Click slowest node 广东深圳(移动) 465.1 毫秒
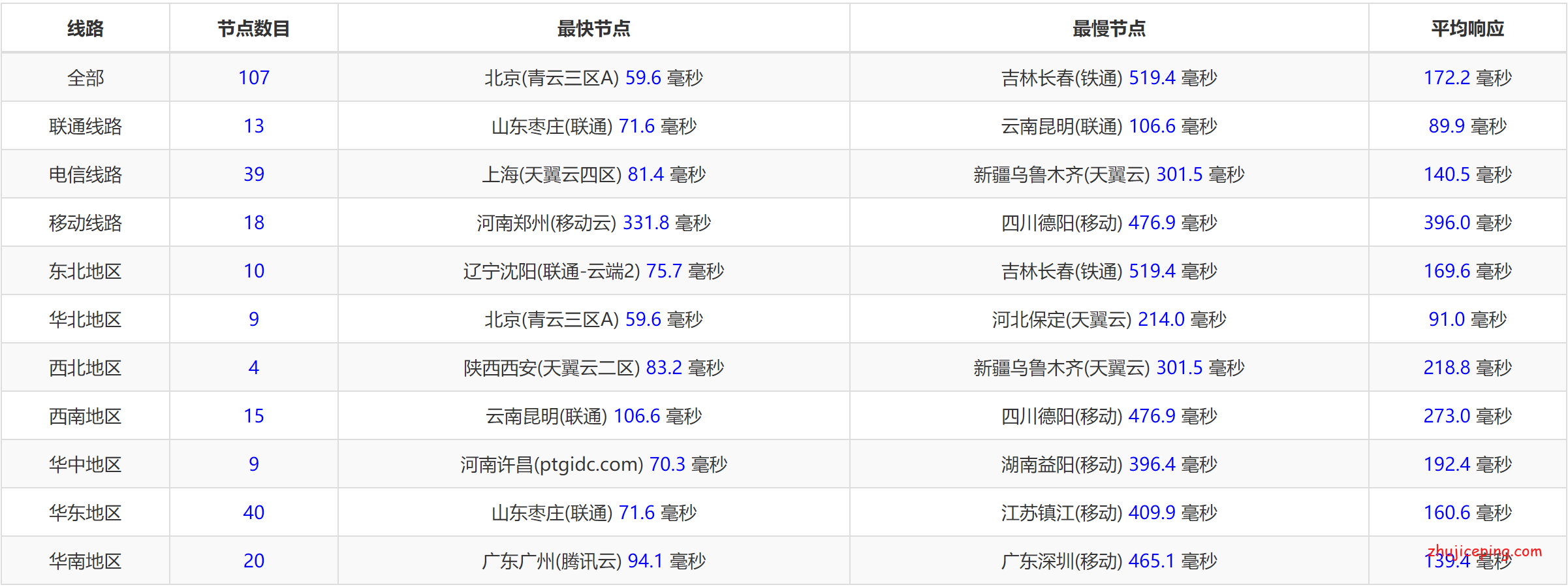This screenshot has height=587, width=1568. (x=1109, y=561)
